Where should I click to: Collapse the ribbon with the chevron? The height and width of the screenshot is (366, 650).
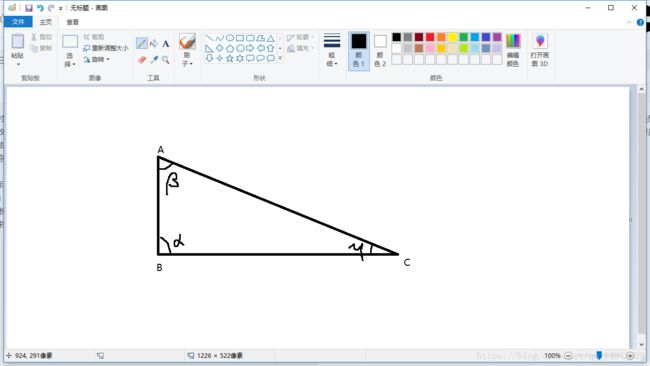629,22
